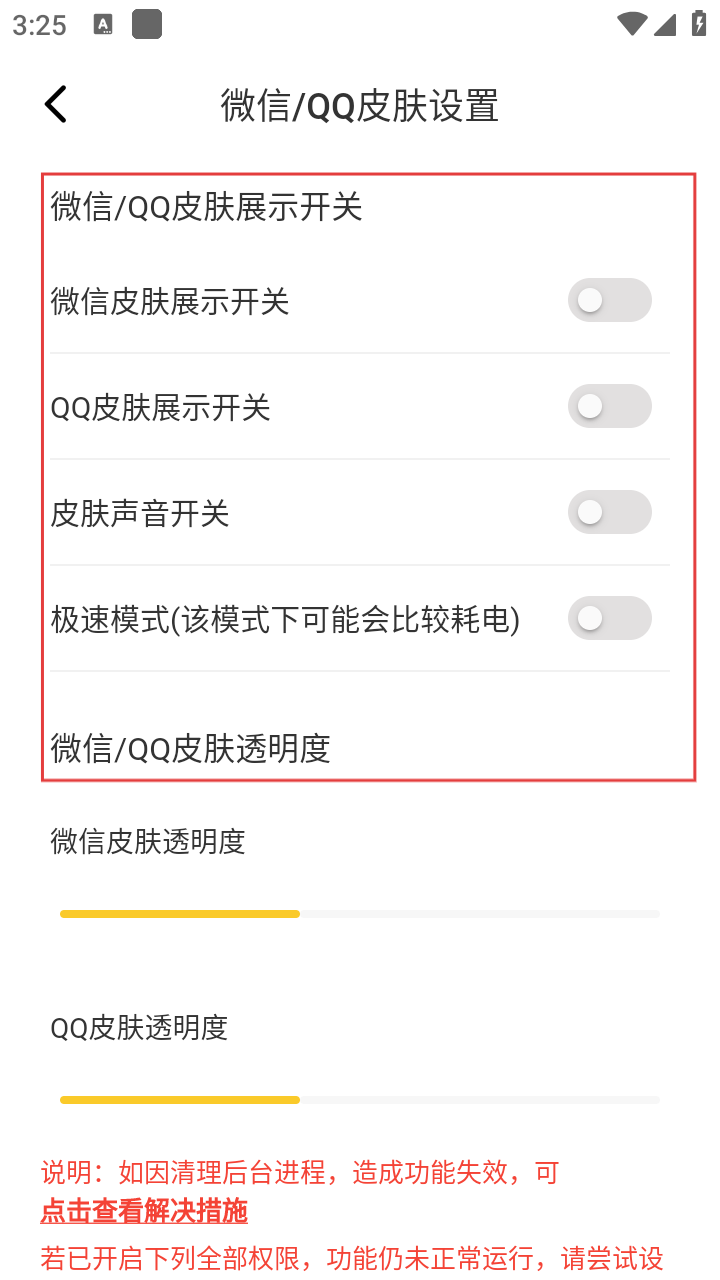Viewport: 720px width, 1280px height.
Task: Enable the 微信皮肤展示开关 toggle
Action: coord(609,300)
